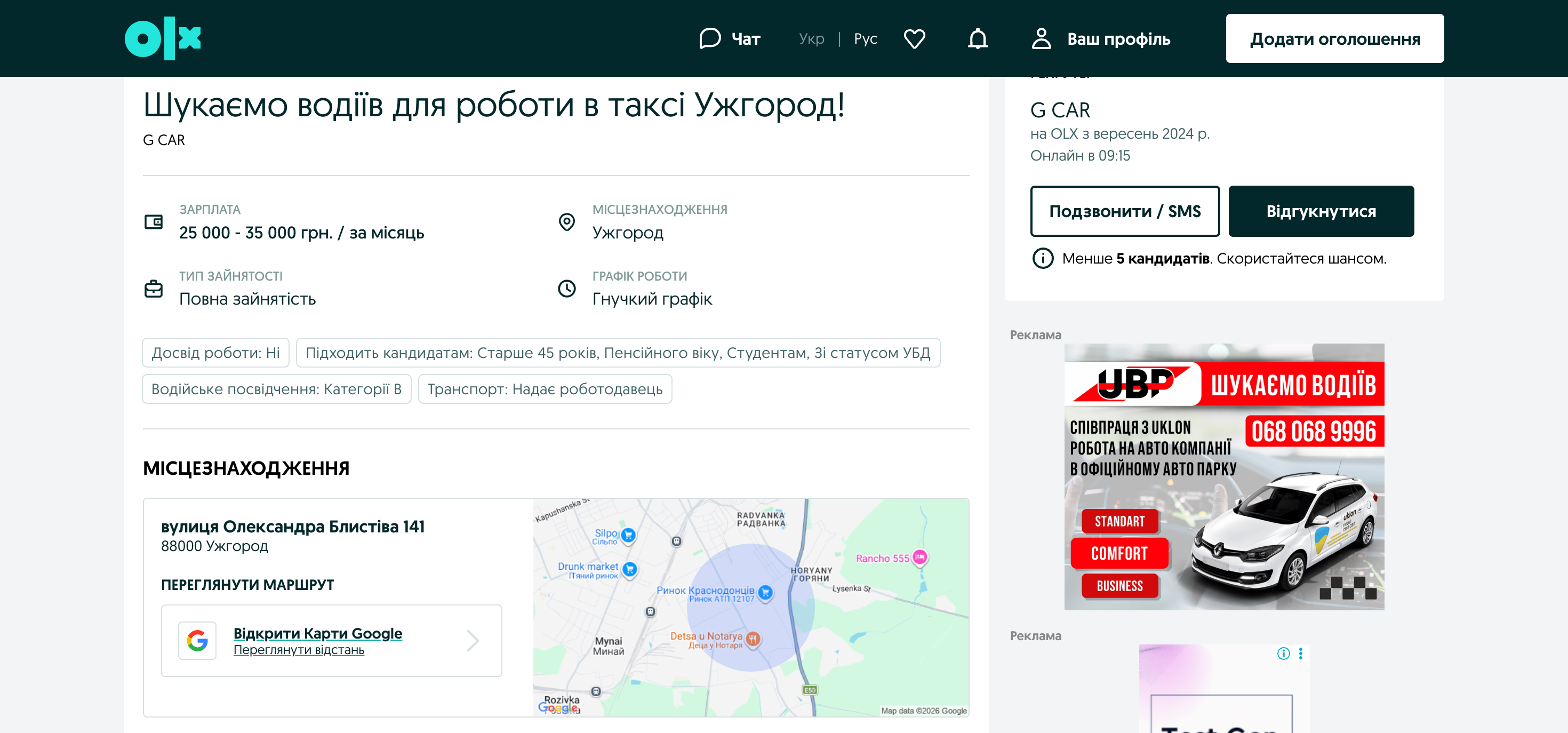The width and height of the screenshot is (1568, 733).
Task: Open ad options three-dot icon
Action: pos(1300,654)
